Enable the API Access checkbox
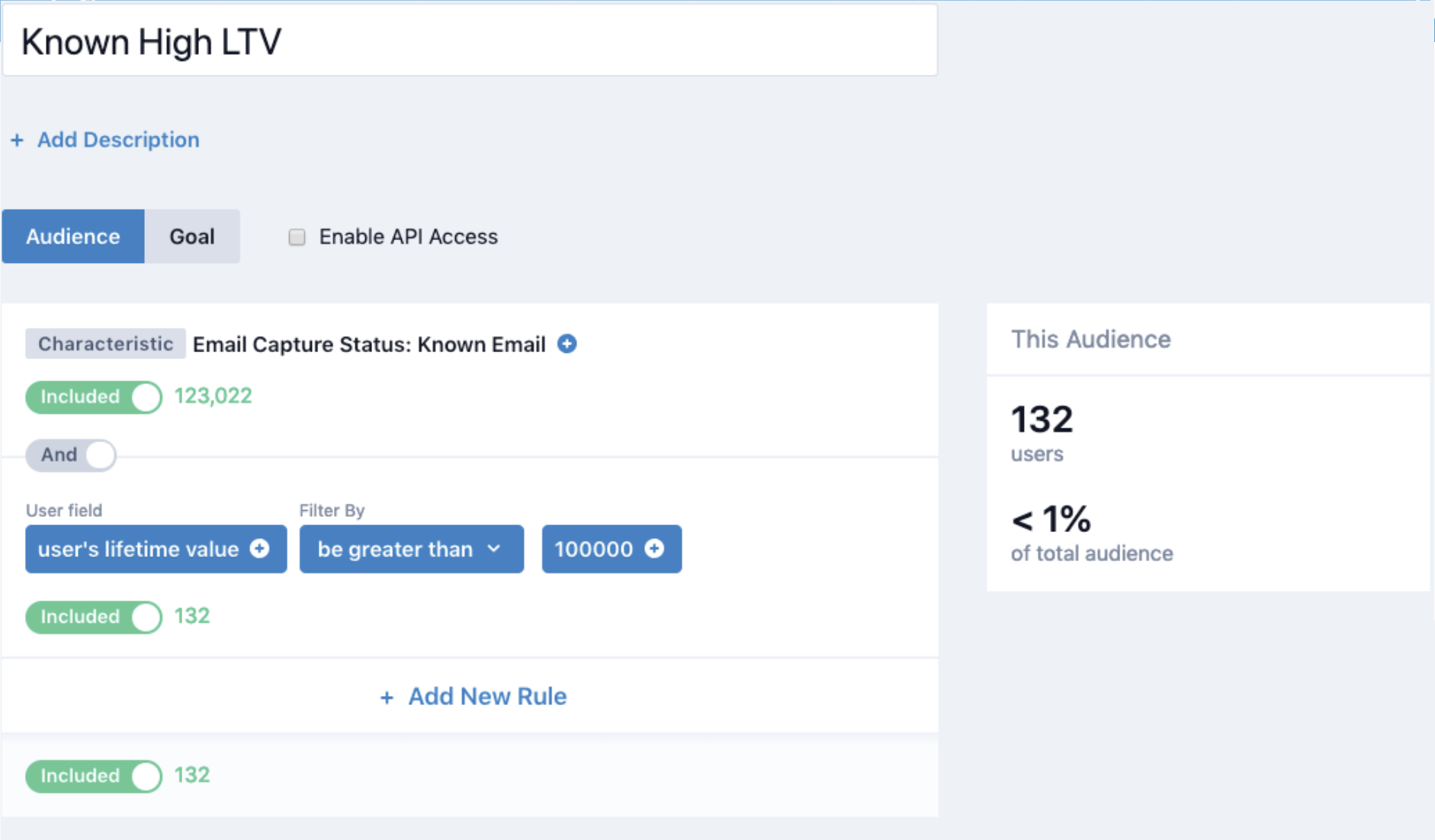Viewport: 1435px width, 840px height. (x=297, y=237)
